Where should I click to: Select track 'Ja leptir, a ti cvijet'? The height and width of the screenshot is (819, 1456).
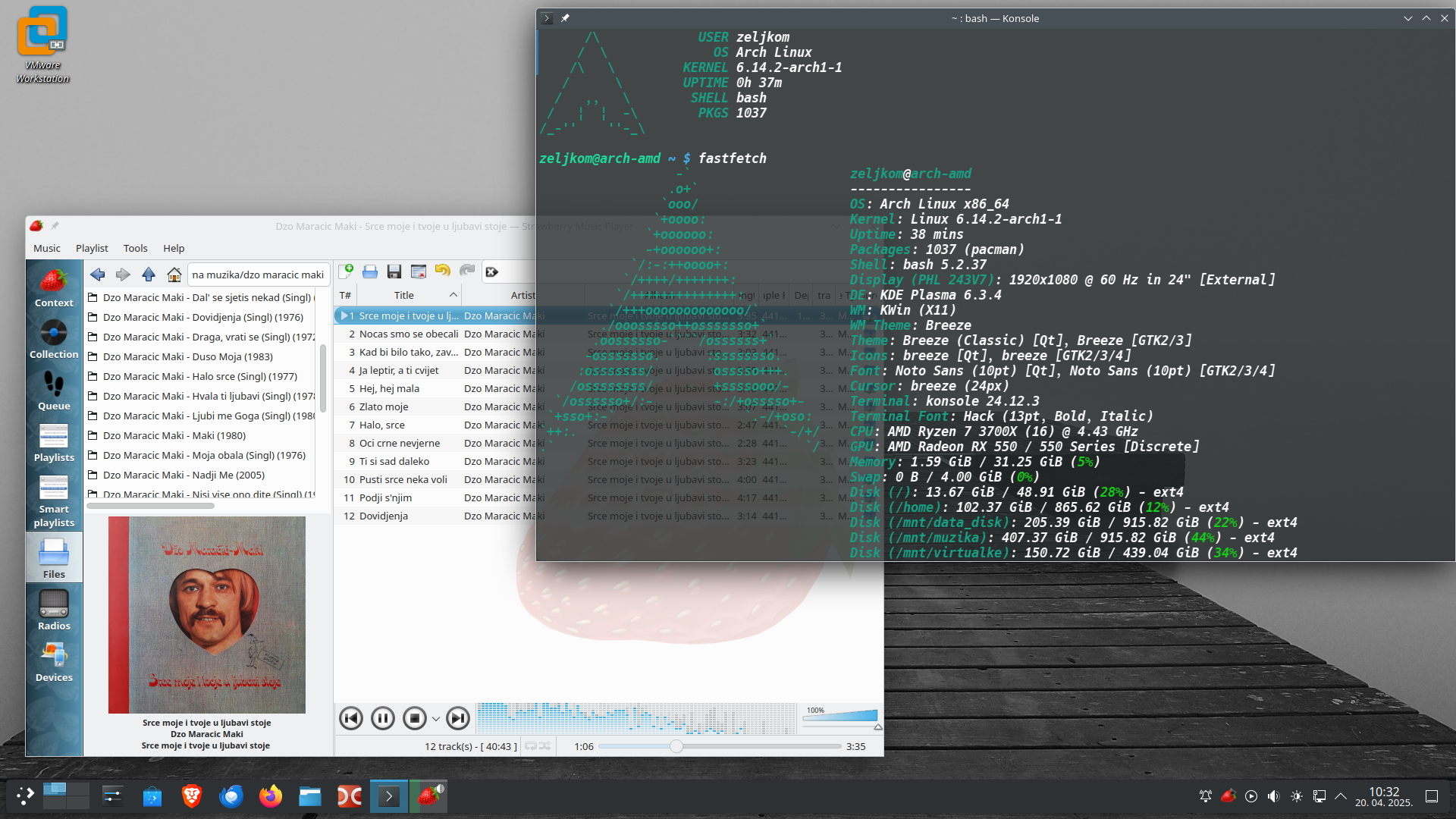click(399, 370)
